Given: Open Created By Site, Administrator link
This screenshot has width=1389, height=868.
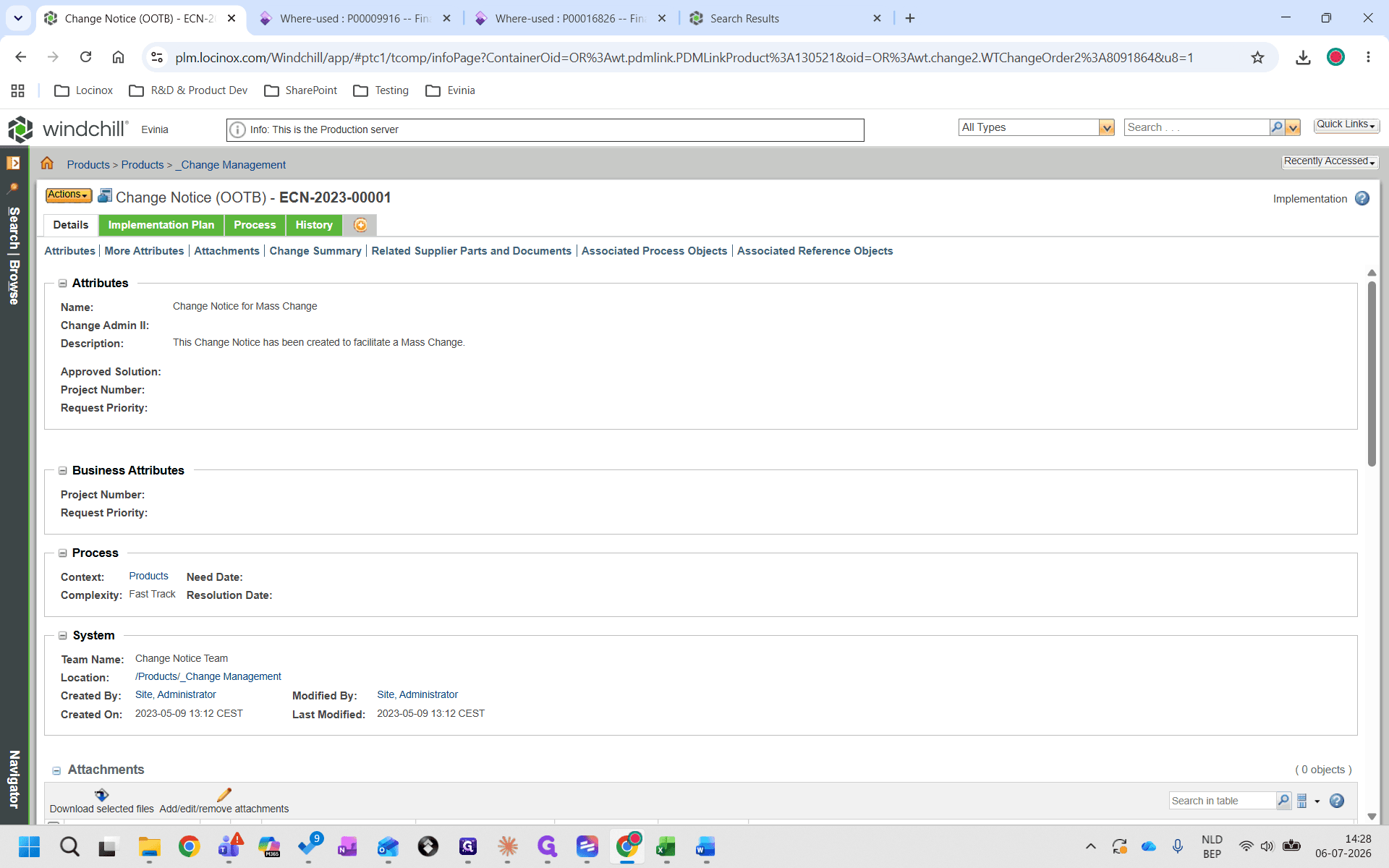Looking at the screenshot, I should pyautogui.click(x=176, y=694).
